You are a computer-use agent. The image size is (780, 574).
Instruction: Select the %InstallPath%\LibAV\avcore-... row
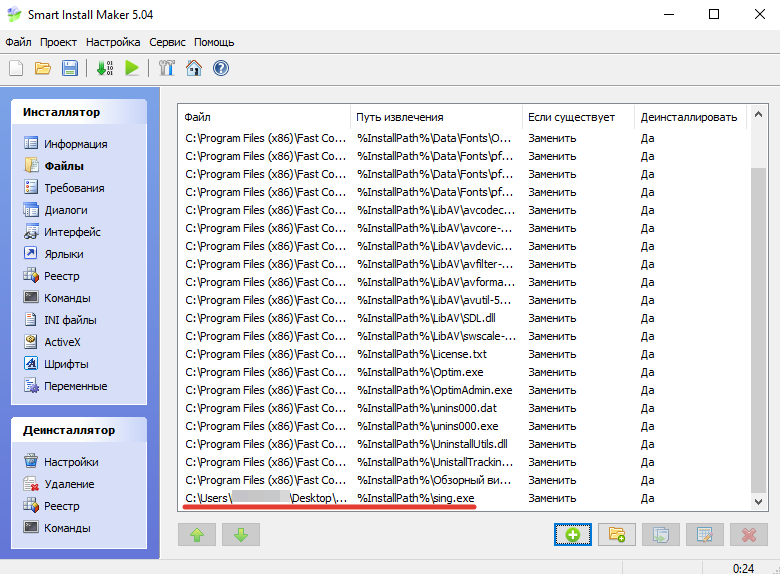(x=464, y=228)
